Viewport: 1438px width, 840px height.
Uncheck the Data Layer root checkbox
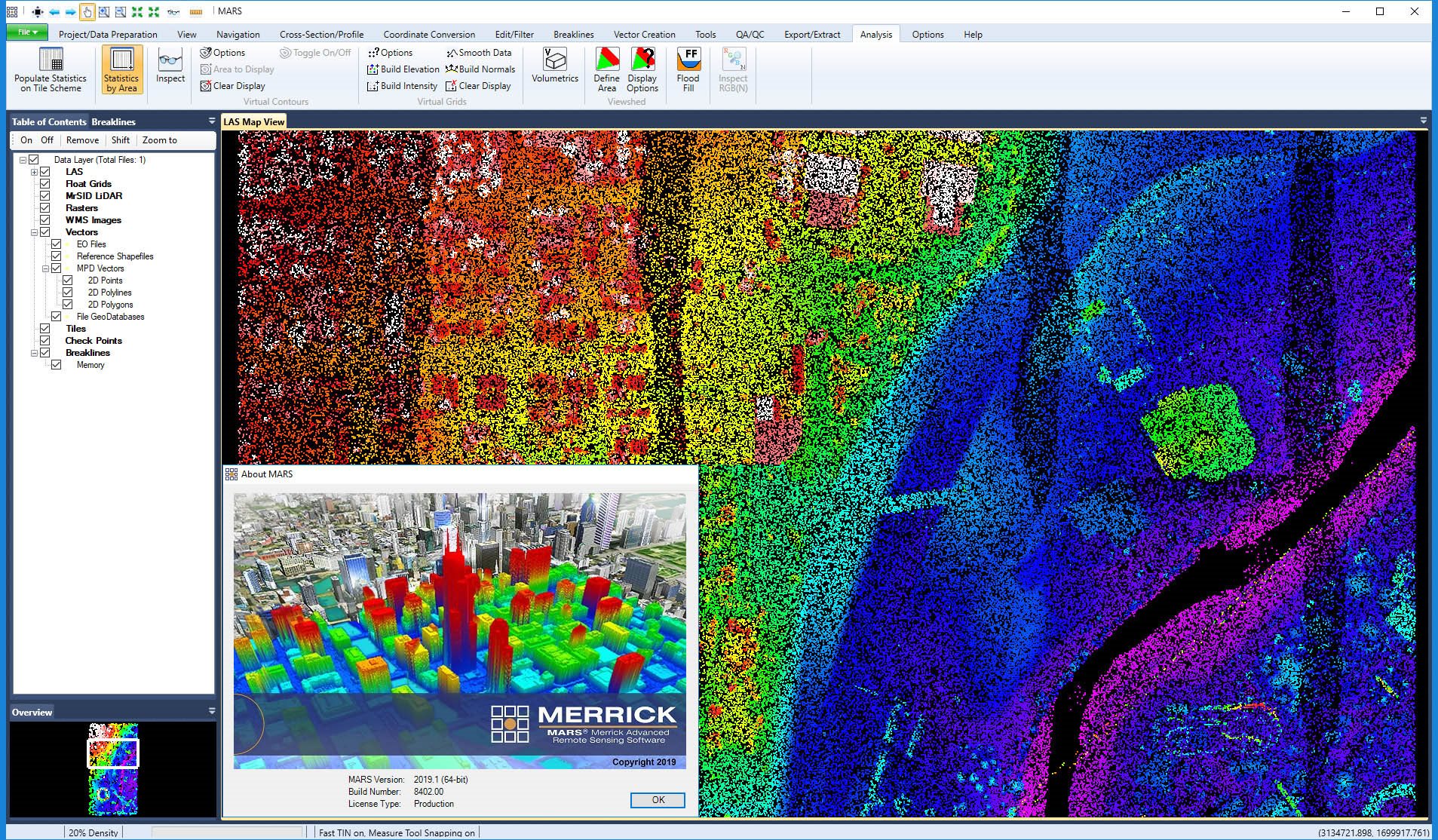coord(34,160)
